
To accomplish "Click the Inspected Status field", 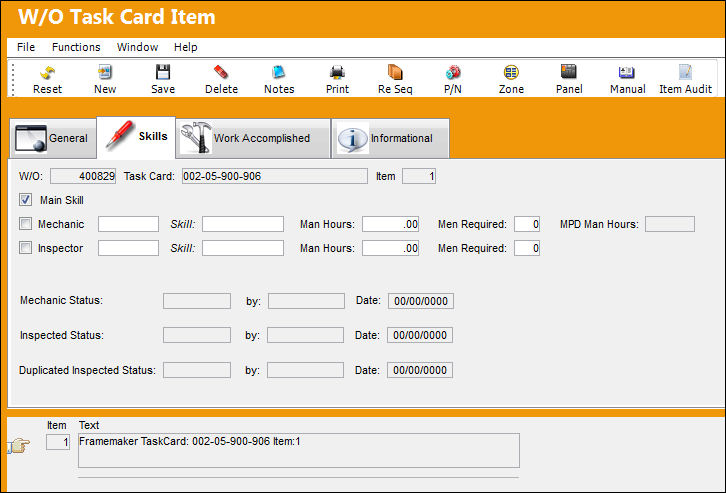I will (x=197, y=335).
